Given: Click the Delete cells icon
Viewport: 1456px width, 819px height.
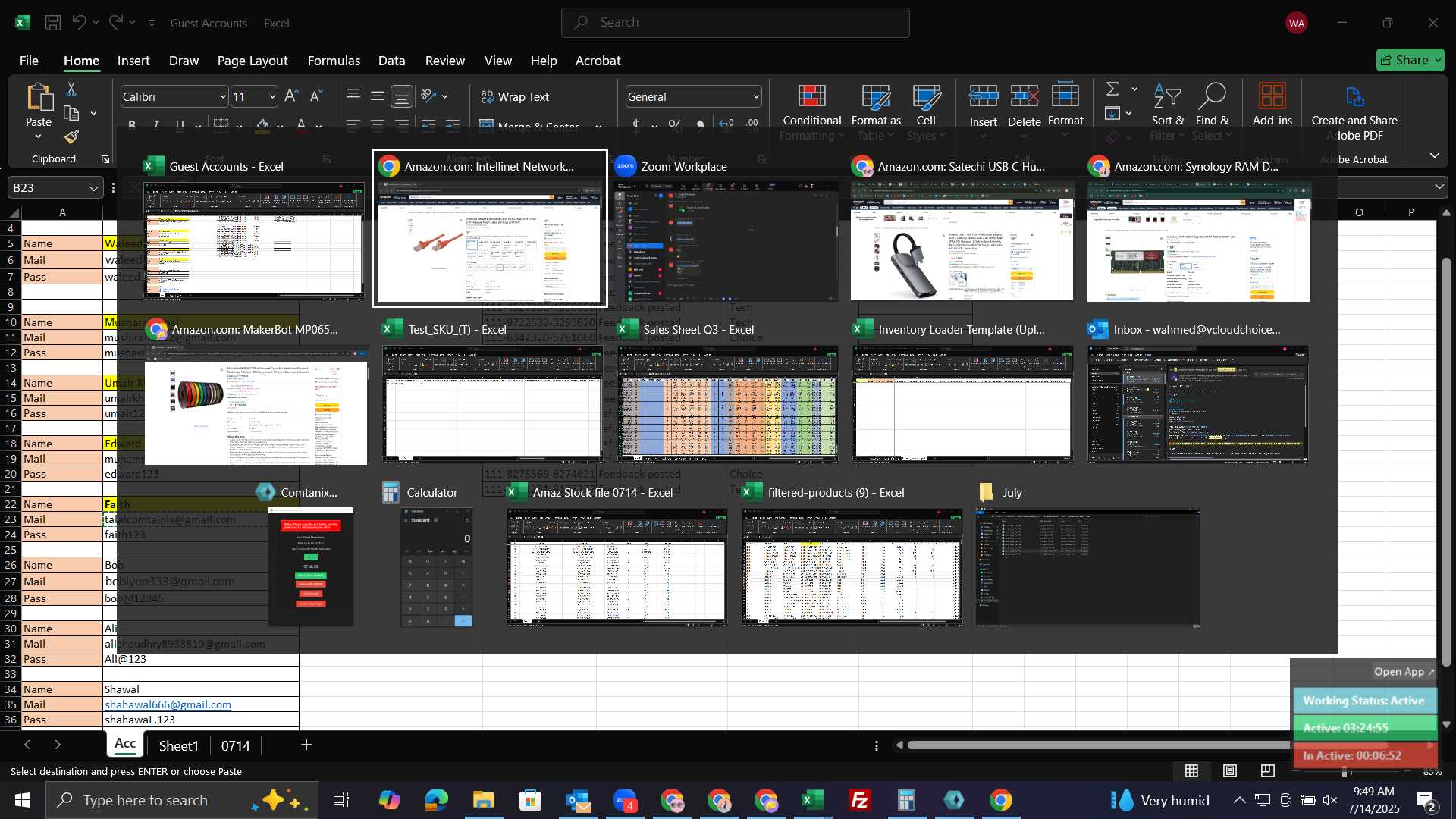Looking at the screenshot, I should tap(1025, 96).
